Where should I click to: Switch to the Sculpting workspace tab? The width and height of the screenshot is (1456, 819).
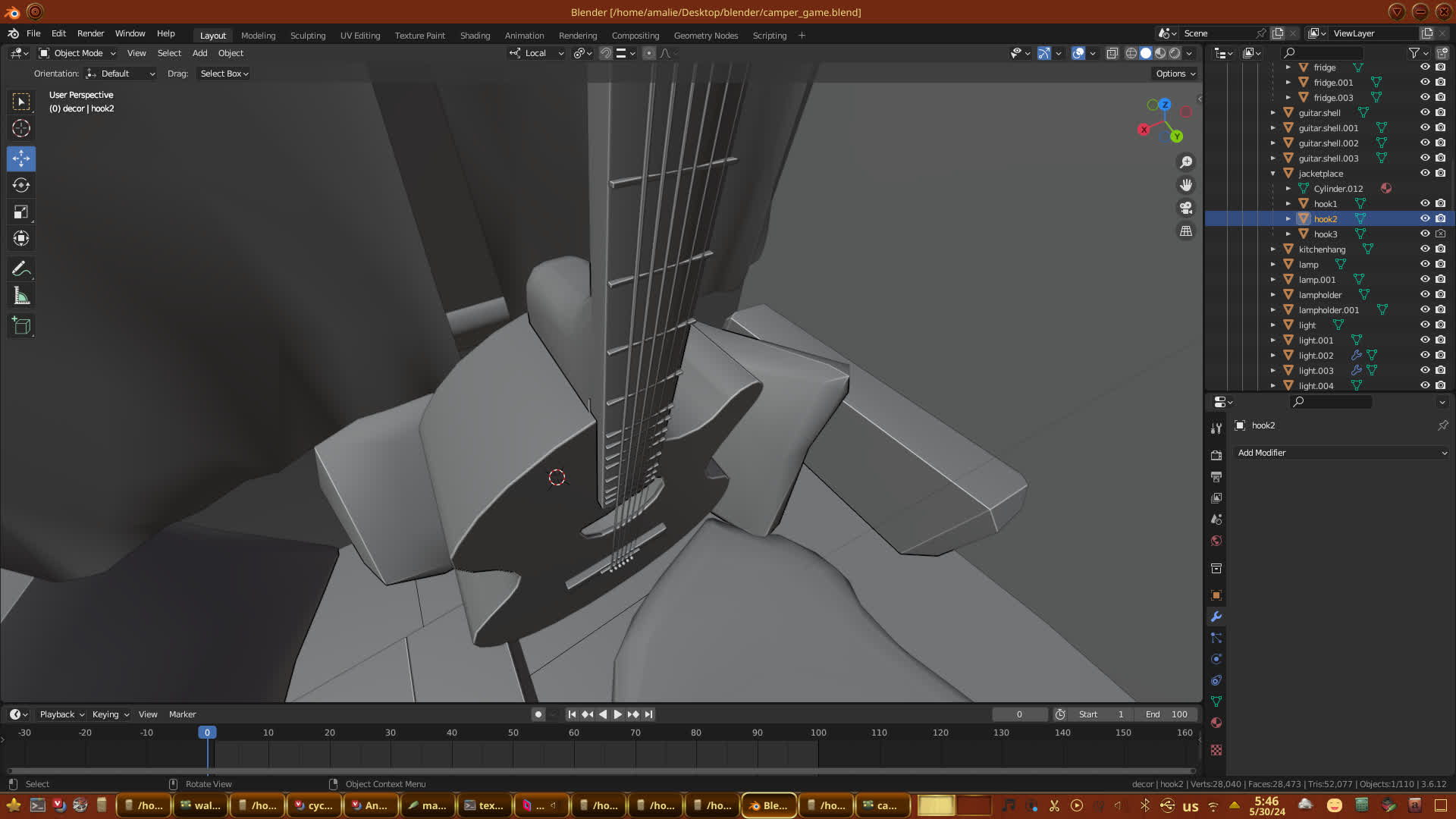pos(307,36)
